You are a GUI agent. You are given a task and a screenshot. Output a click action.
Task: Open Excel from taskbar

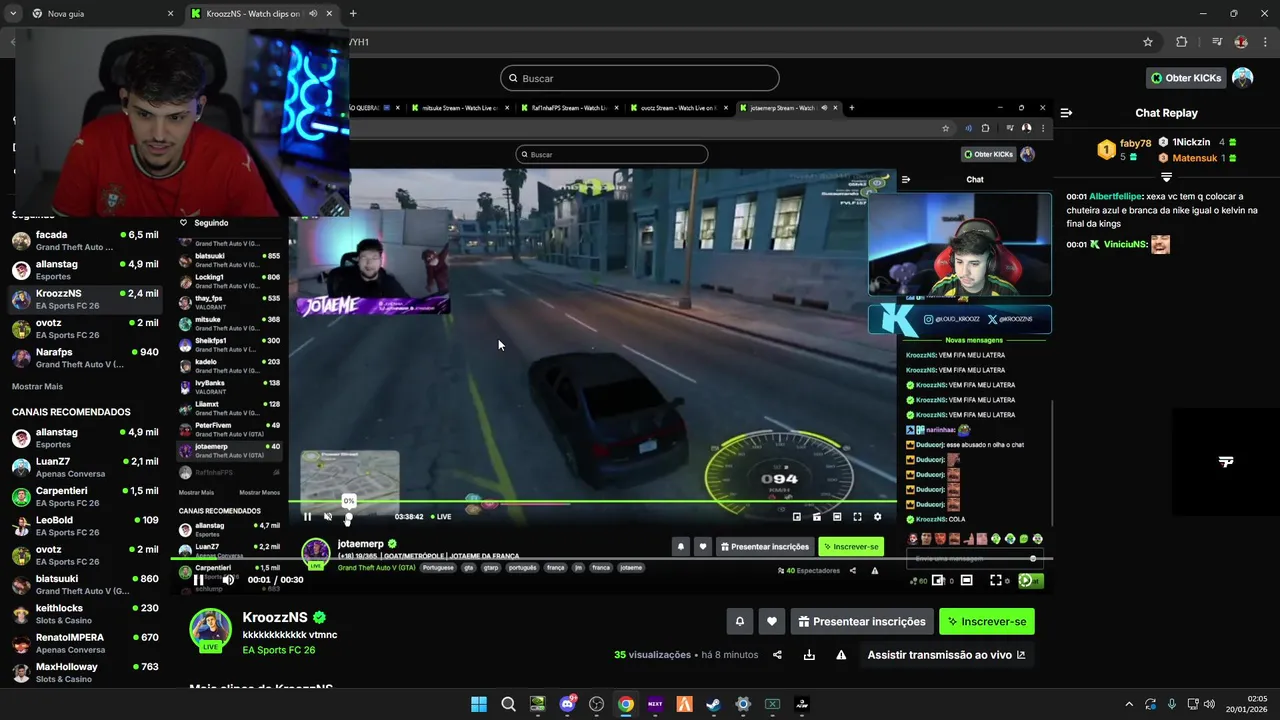[772, 704]
